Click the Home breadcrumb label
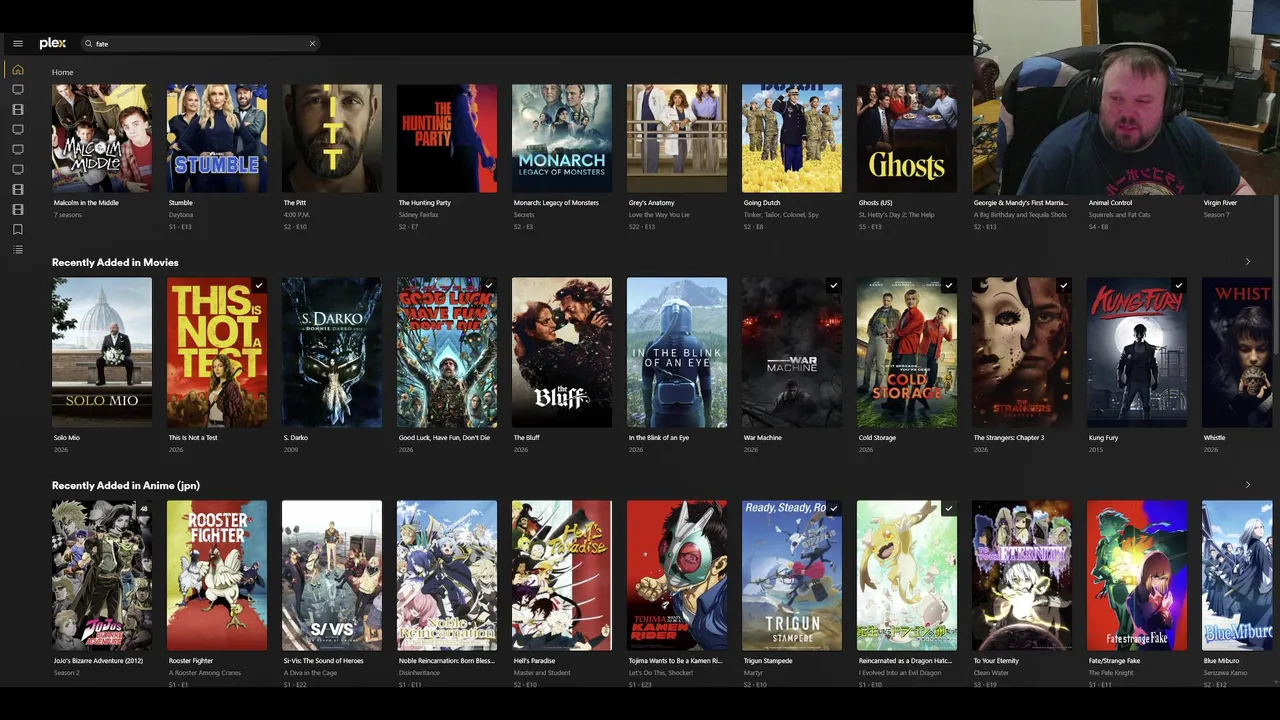The image size is (1280, 720). 63,72
